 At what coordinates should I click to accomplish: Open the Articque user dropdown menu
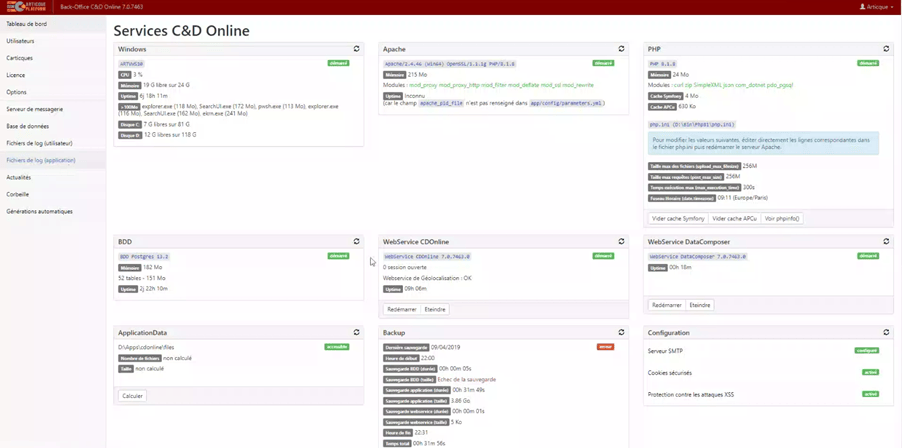pos(876,7)
